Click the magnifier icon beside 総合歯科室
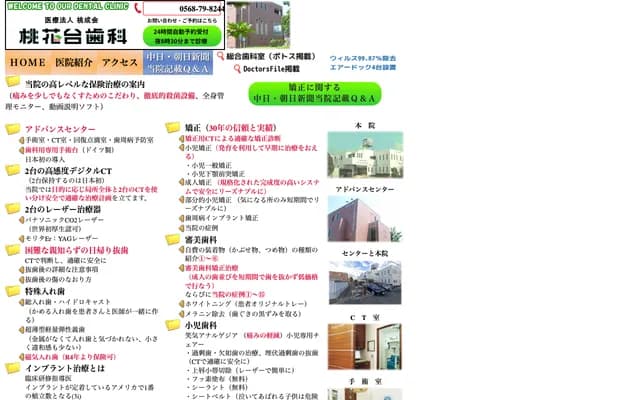This screenshot has width=640, height=400. tap(221, 57)
